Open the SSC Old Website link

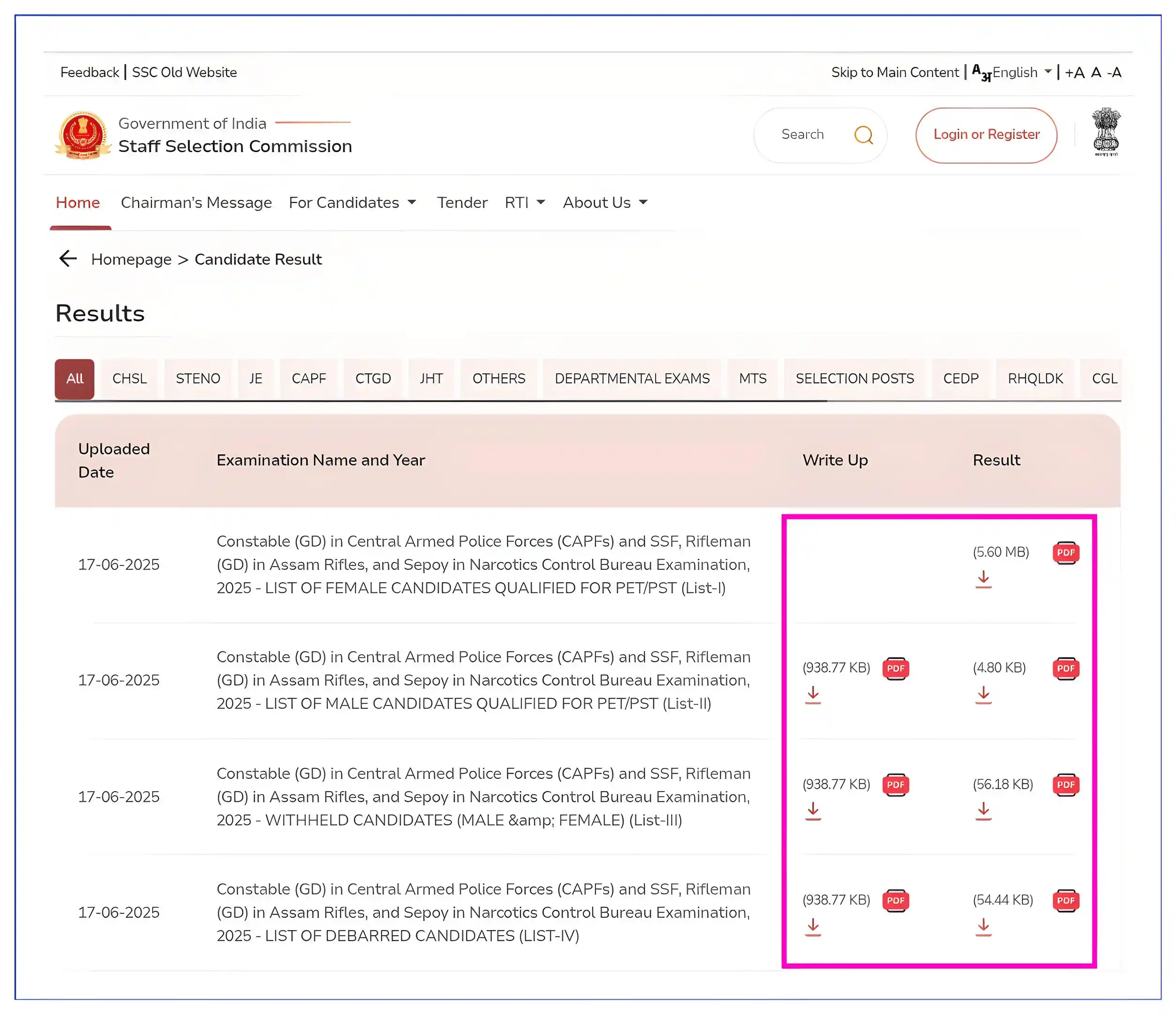pyautogui.click(x=185, y=73)
